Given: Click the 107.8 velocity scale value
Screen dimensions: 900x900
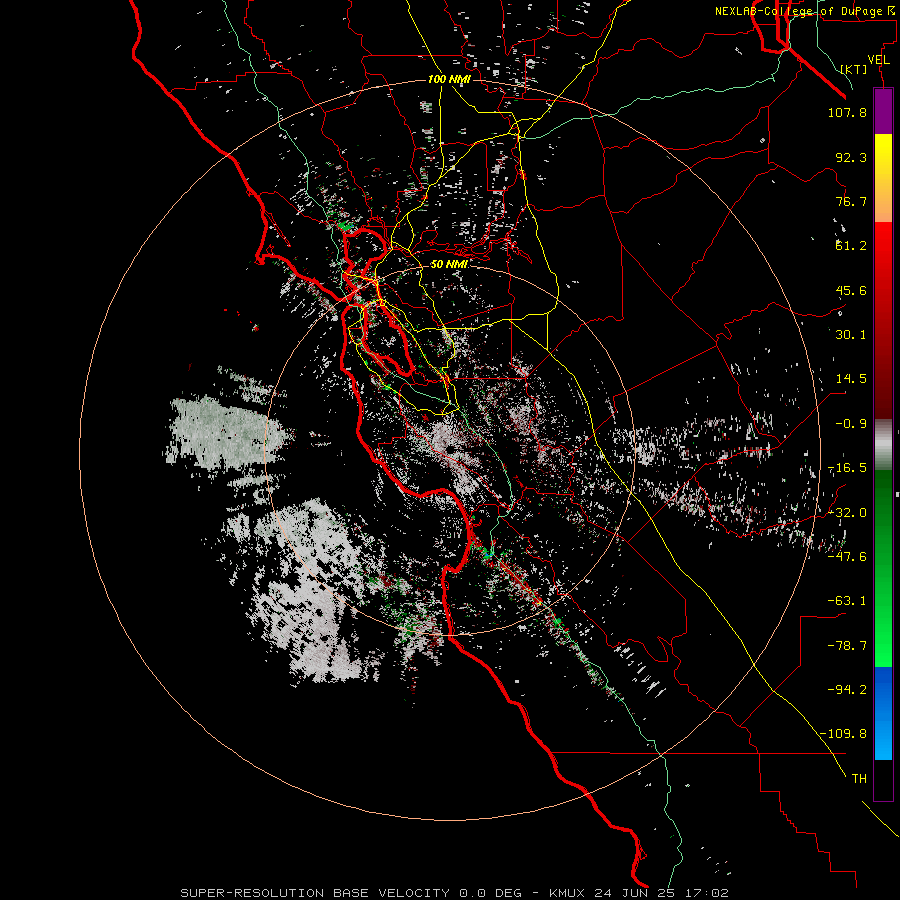Looking at the screenshot, I should 847,112.
